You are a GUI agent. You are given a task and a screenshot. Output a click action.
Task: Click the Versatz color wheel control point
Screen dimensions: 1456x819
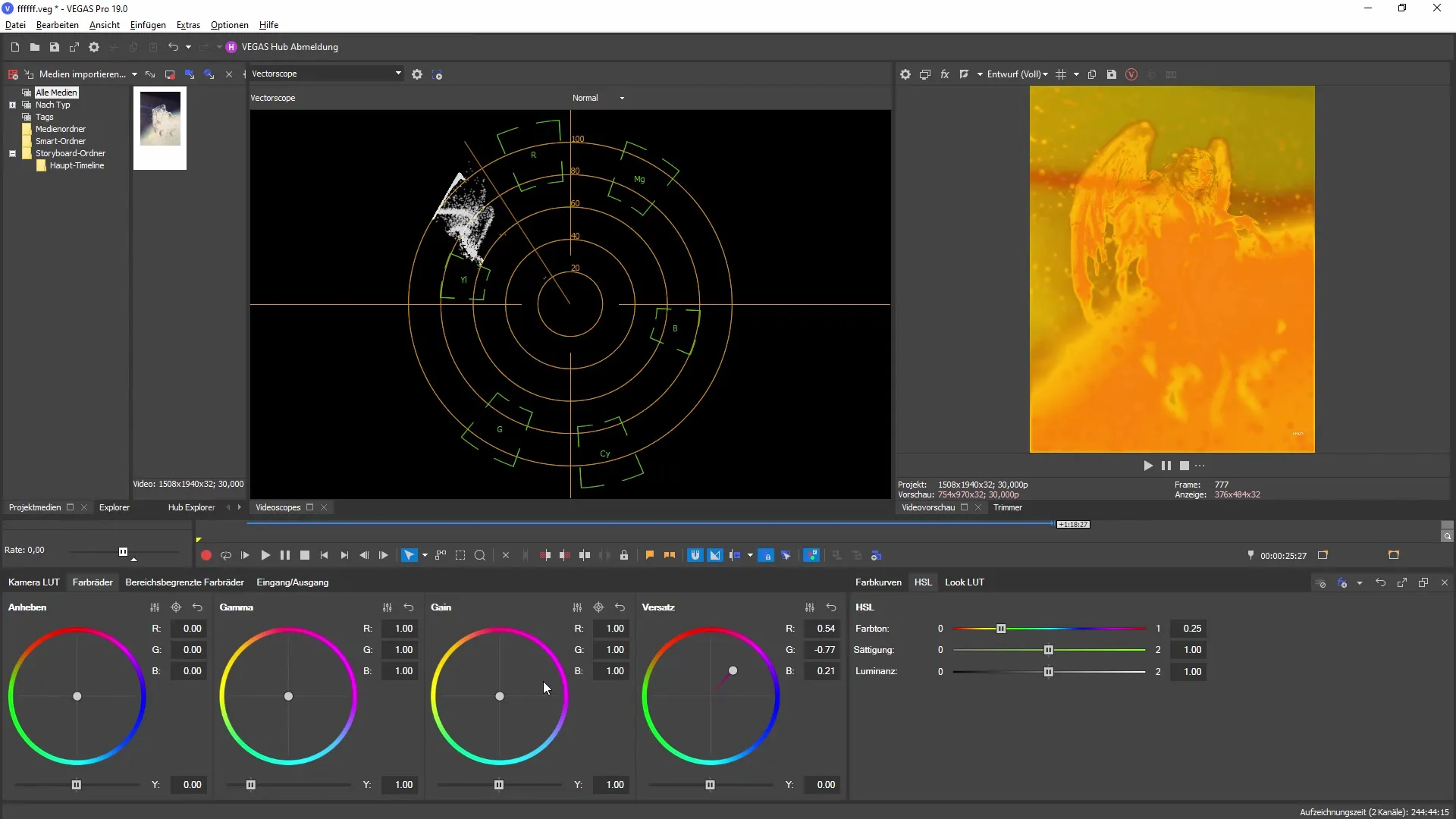733,670
